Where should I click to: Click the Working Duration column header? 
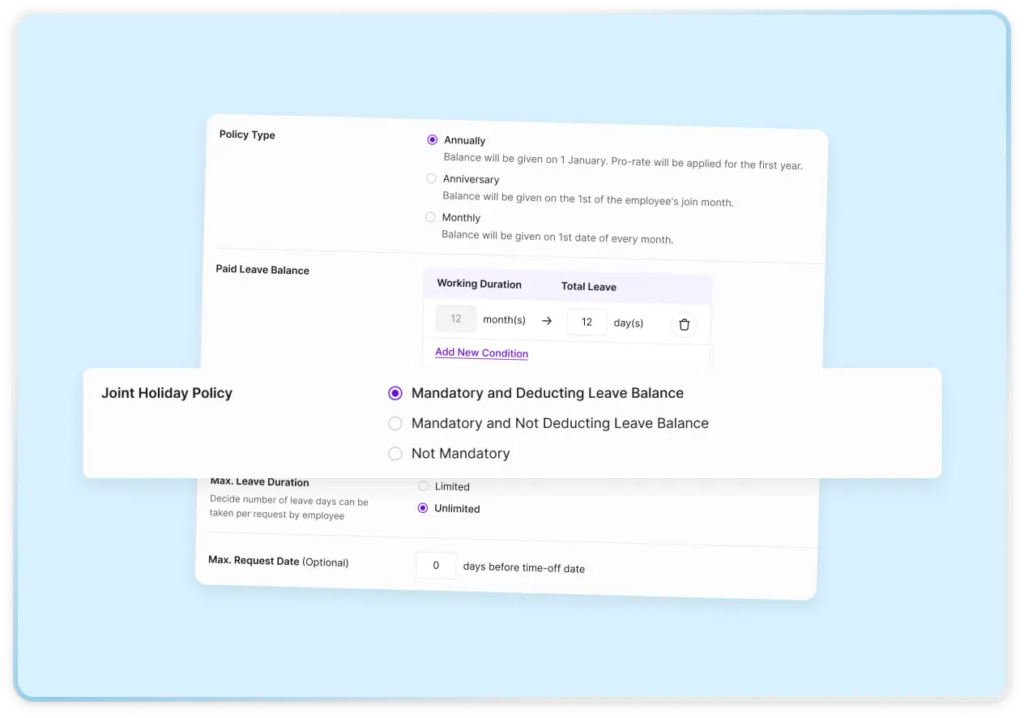pyautogui.click(x=479, y=284)
